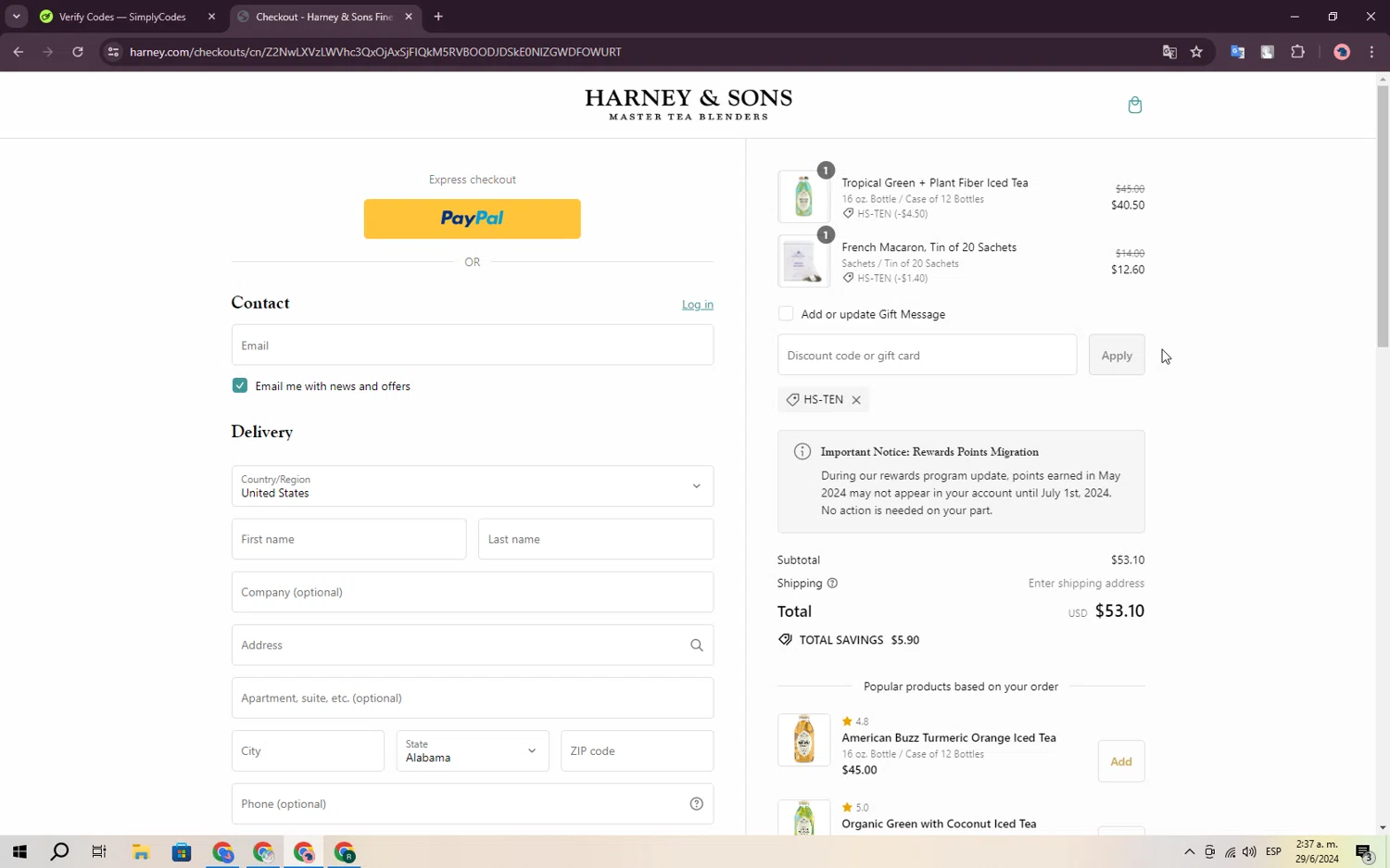1390x868 pixels.
Task: Open the network icon in system tray
Action: [1230, 852]
